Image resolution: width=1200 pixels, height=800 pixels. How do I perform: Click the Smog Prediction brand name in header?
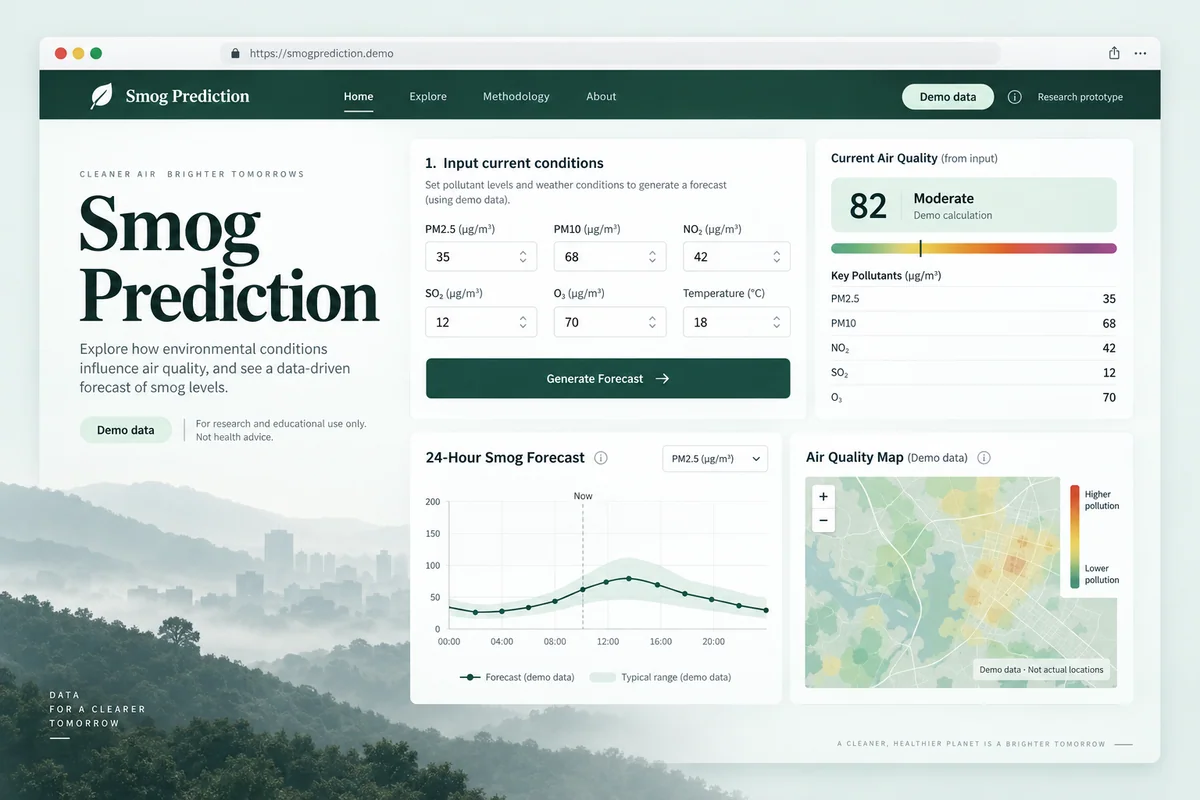tap(187, 96)
